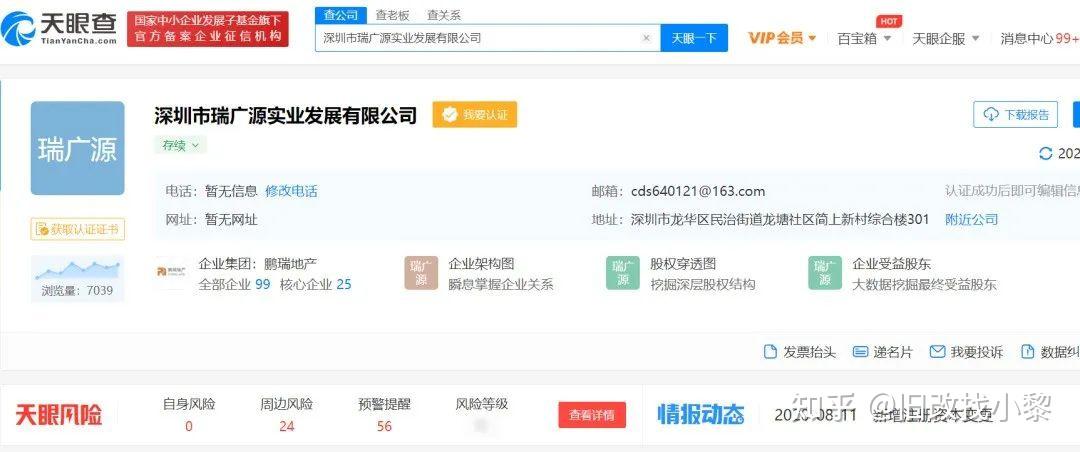Click the company title 深圳市瑞广源实业发展有限公司
The width and height of the screenshot is (1080, 452).
pos(286,114)
